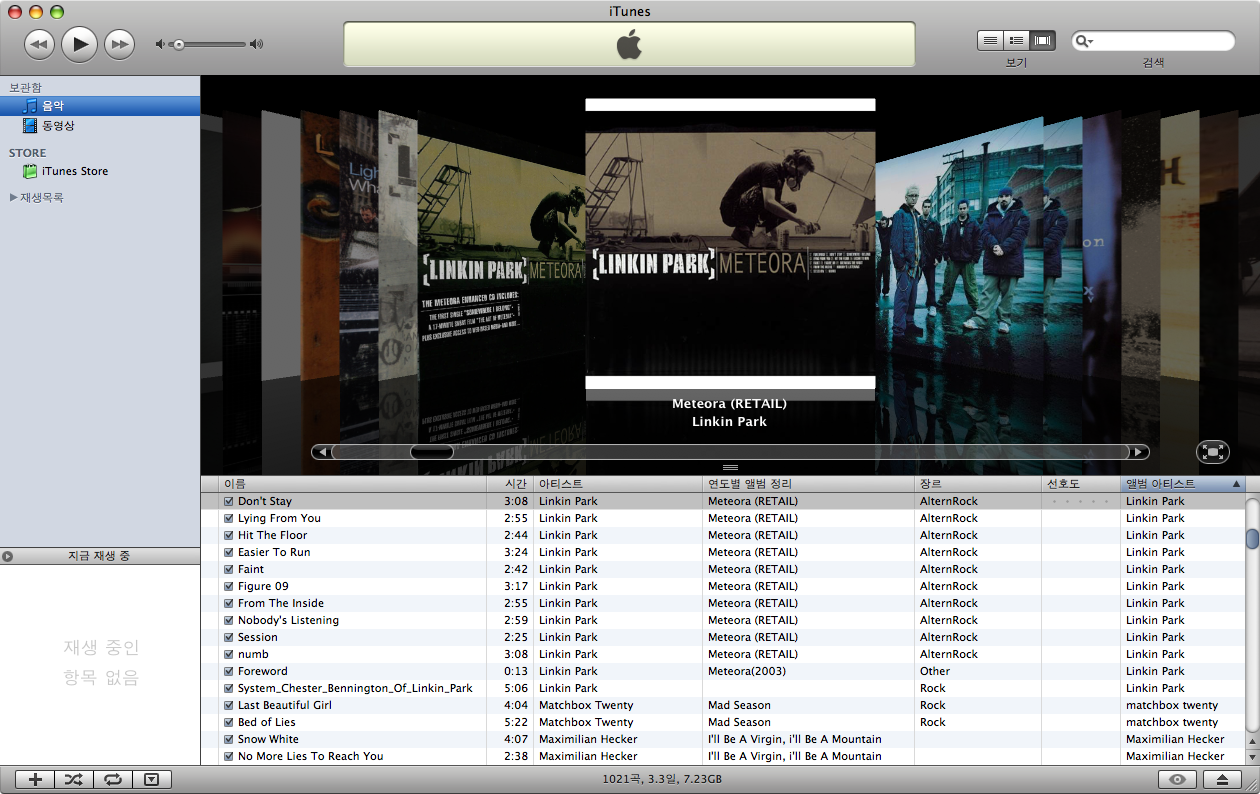1260x794 pixels.
Task: Uncheck the Nobody's Listening checkbox
Action: pyautogui.click(x=229, y=620)
